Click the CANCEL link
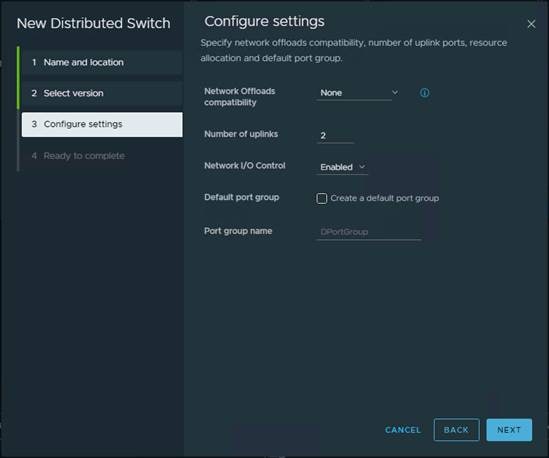Screen dimensions: 549x458 [403, 430]
